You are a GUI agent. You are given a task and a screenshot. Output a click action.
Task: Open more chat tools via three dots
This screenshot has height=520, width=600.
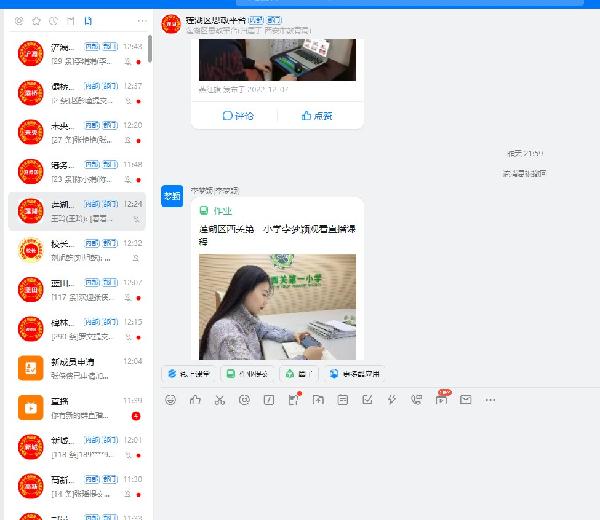pyautogui.click(x=490, y=400)
